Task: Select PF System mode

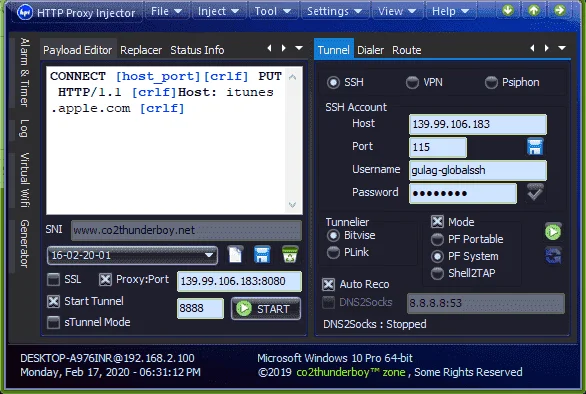Action: tap(465, 256)
